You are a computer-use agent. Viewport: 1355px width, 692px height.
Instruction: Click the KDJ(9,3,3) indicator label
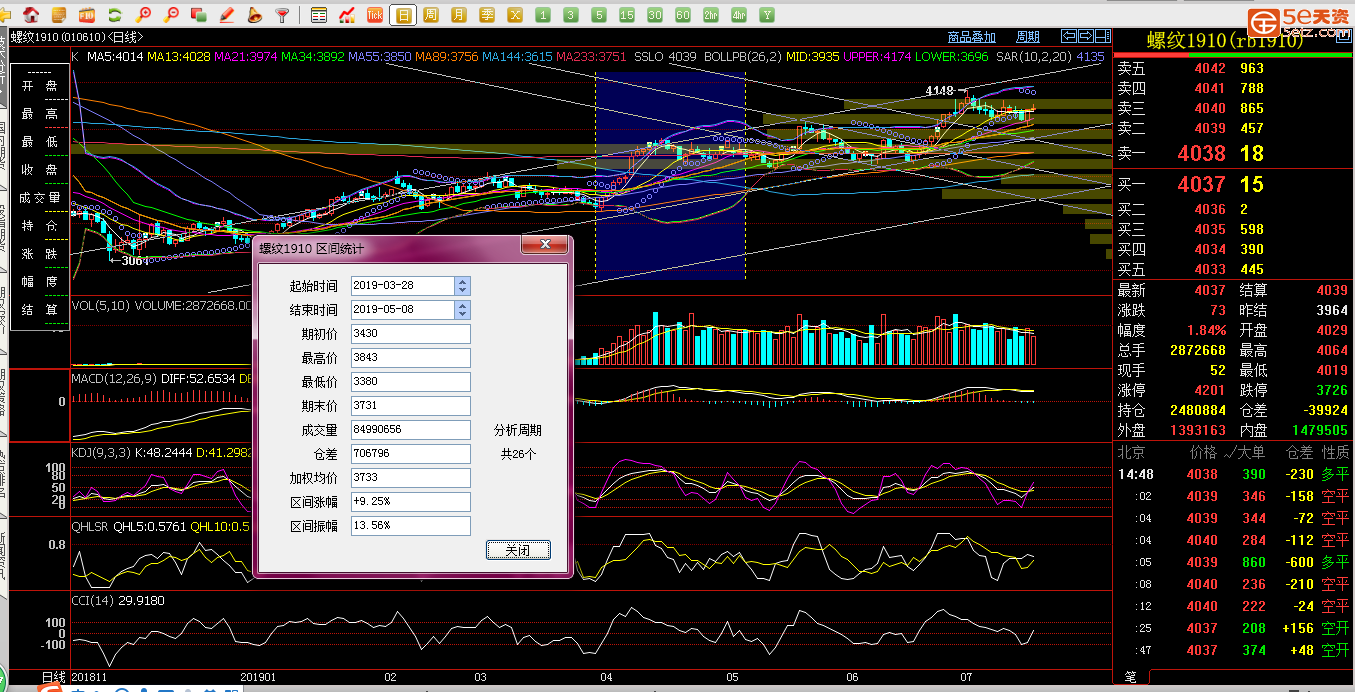point(101,453)
